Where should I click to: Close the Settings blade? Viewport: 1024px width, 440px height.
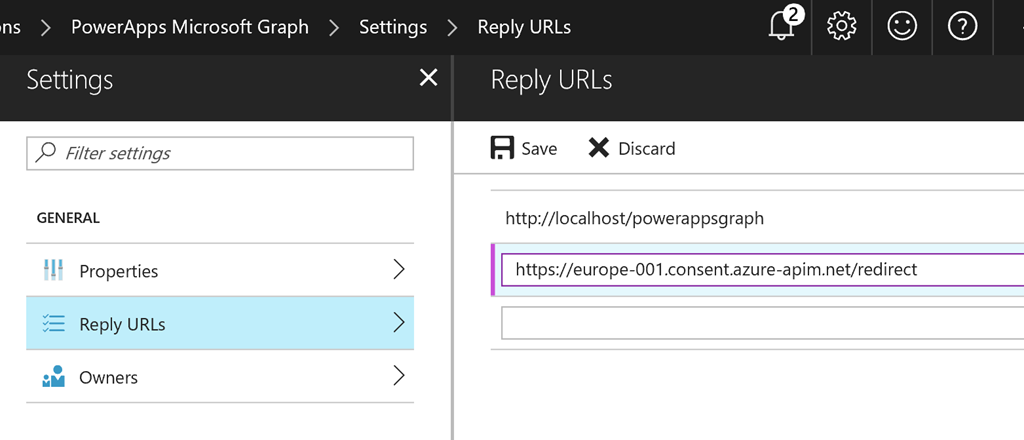(428, 78)
